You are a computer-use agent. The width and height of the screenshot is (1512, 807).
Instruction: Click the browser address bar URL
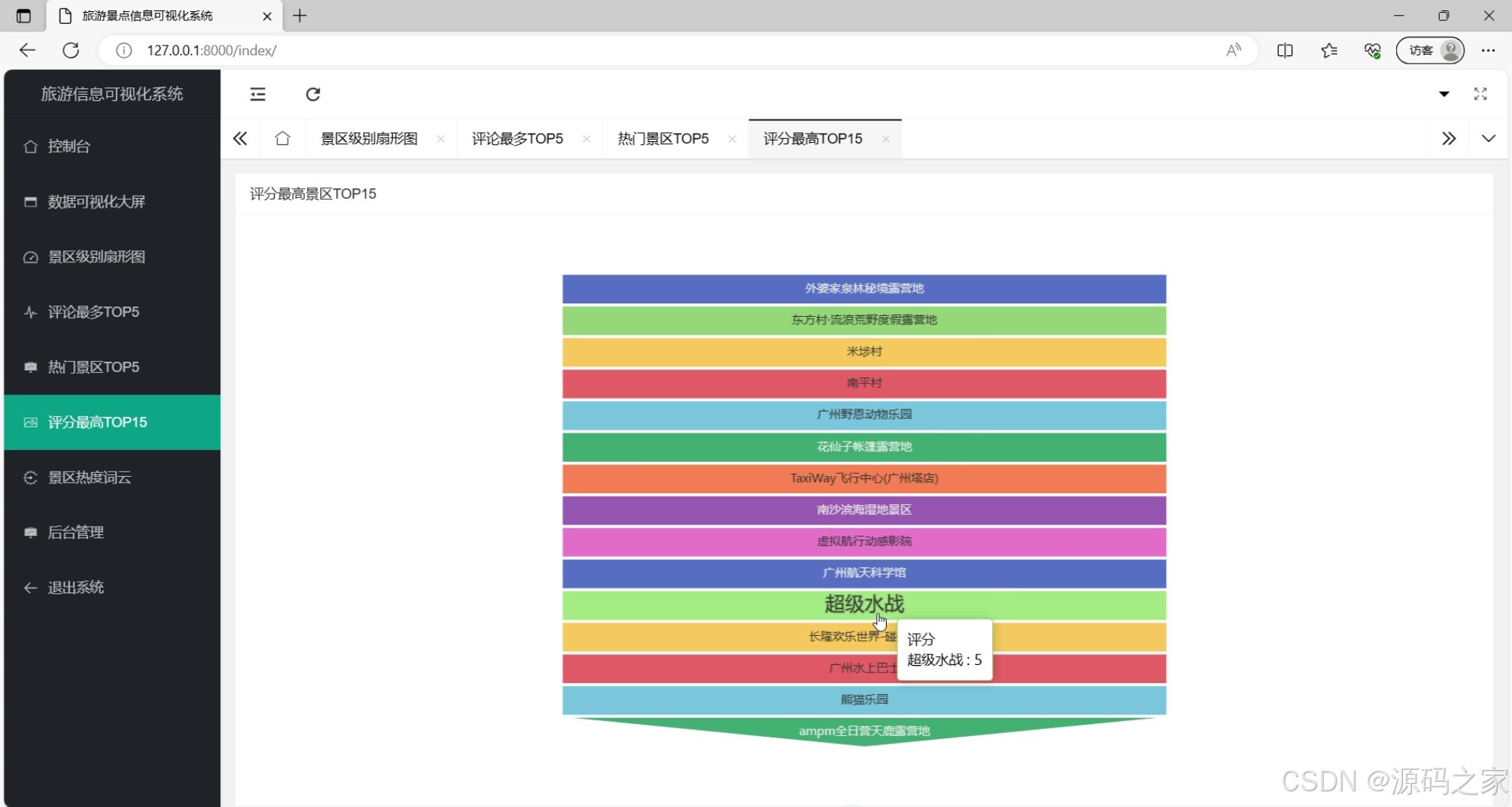click(x=211, y=50)
